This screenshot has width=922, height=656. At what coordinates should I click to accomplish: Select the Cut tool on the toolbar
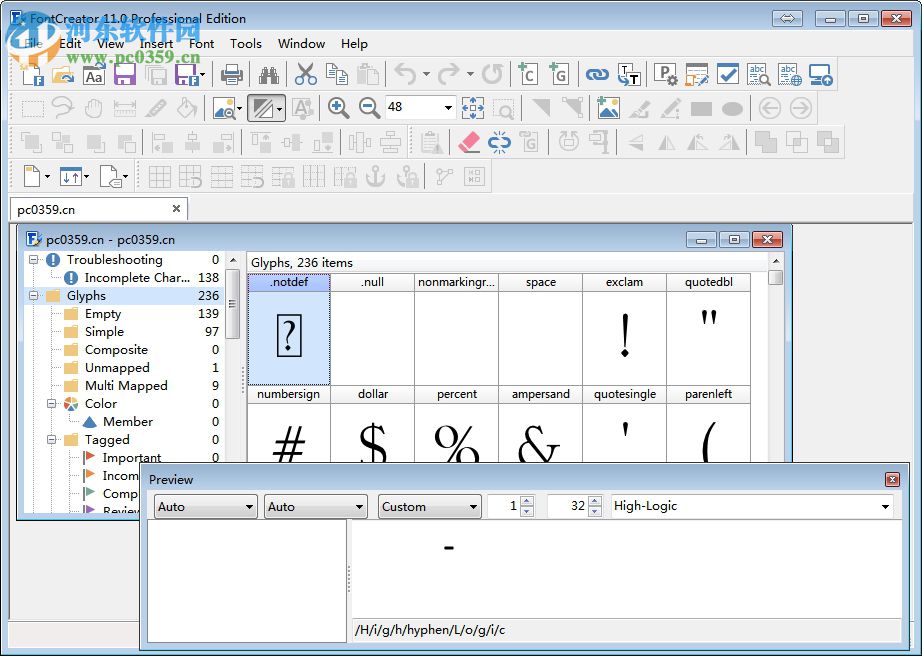click(306, 76)
